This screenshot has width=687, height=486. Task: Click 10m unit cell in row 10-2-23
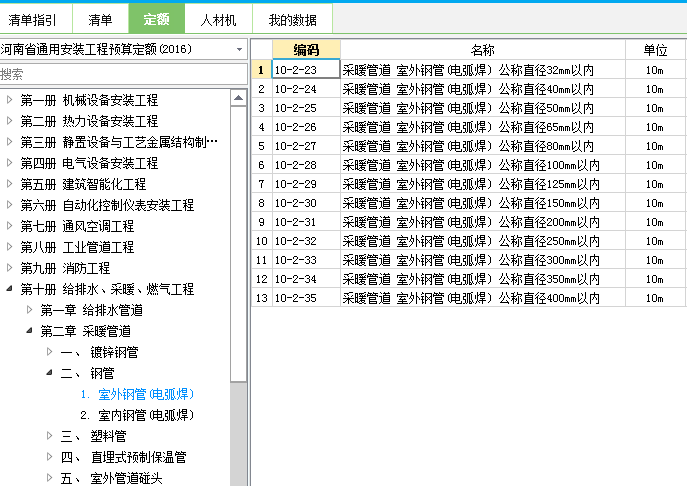pos(655,70)
